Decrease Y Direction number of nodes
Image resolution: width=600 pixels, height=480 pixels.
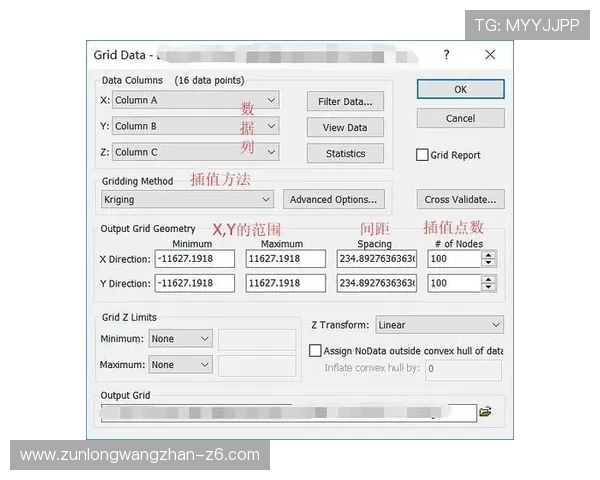(488, 287)
